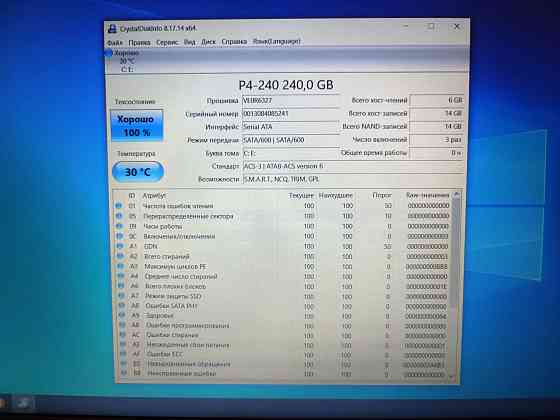This screenshot has height=420, width=560.
Task: Click status icon for attribute AD row
Action: [123, 345]
